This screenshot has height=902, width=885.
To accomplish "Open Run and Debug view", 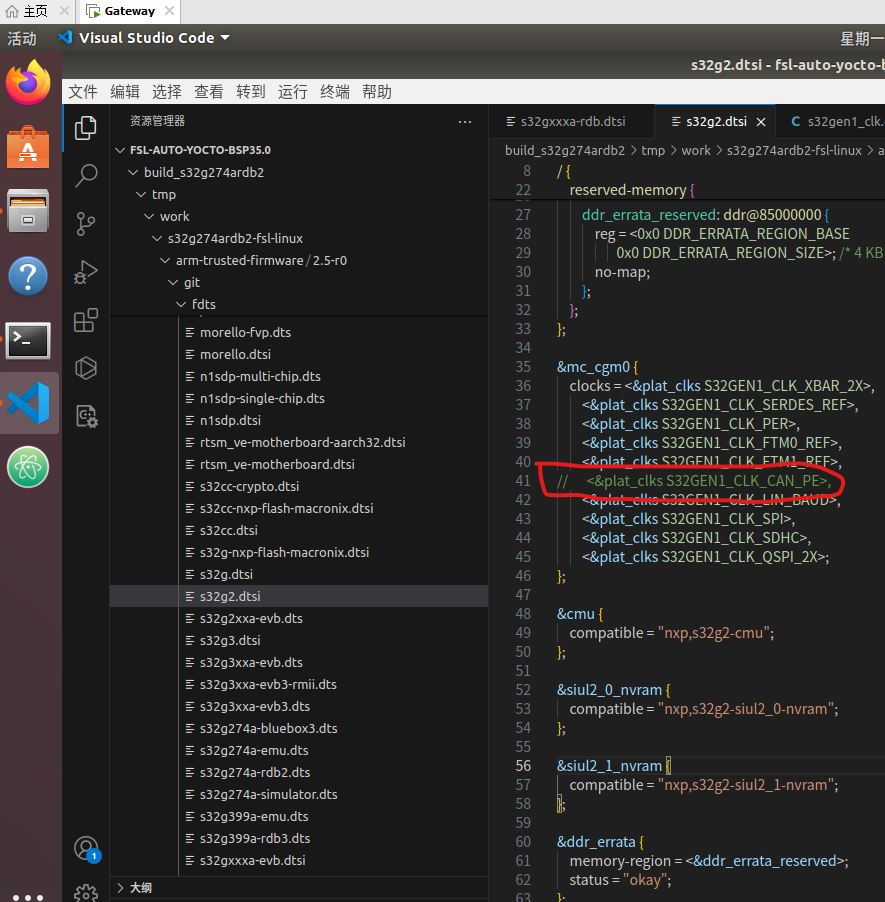I will click(86, 272).
